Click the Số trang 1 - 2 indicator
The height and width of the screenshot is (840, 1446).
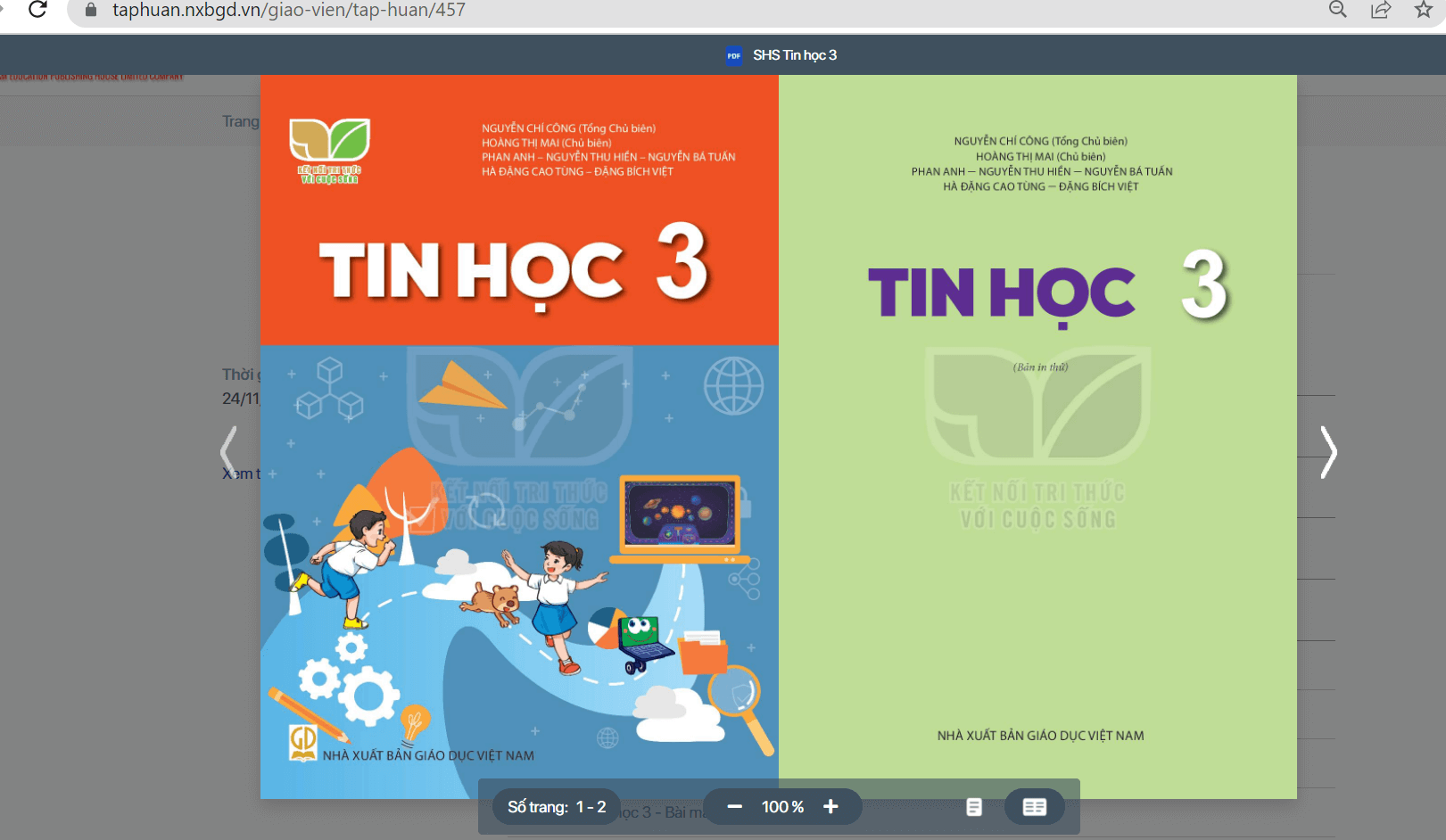click(x=557, y=807)
